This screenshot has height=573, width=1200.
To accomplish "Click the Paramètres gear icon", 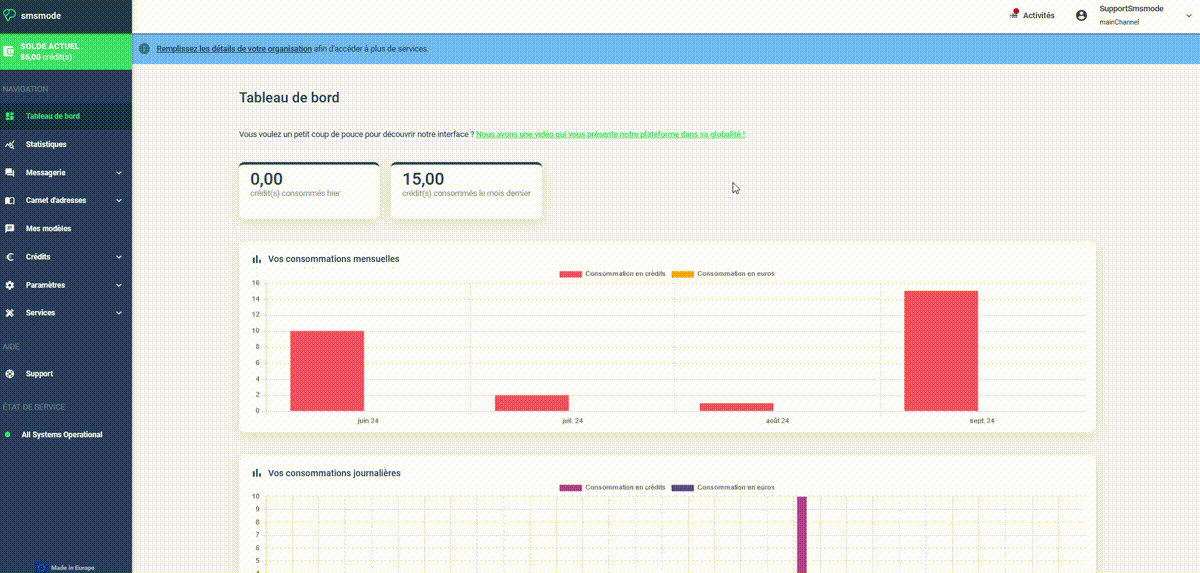I will pos(10,285).
